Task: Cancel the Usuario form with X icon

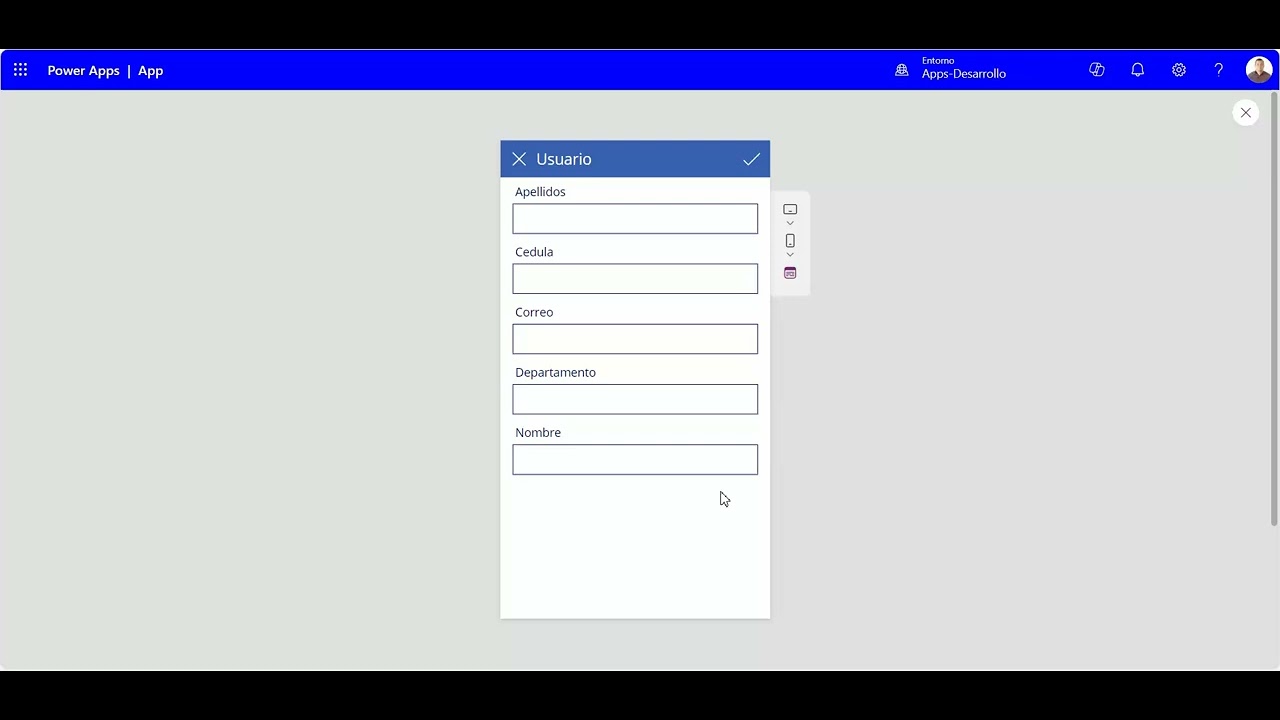Action: (x=519, y=159)
